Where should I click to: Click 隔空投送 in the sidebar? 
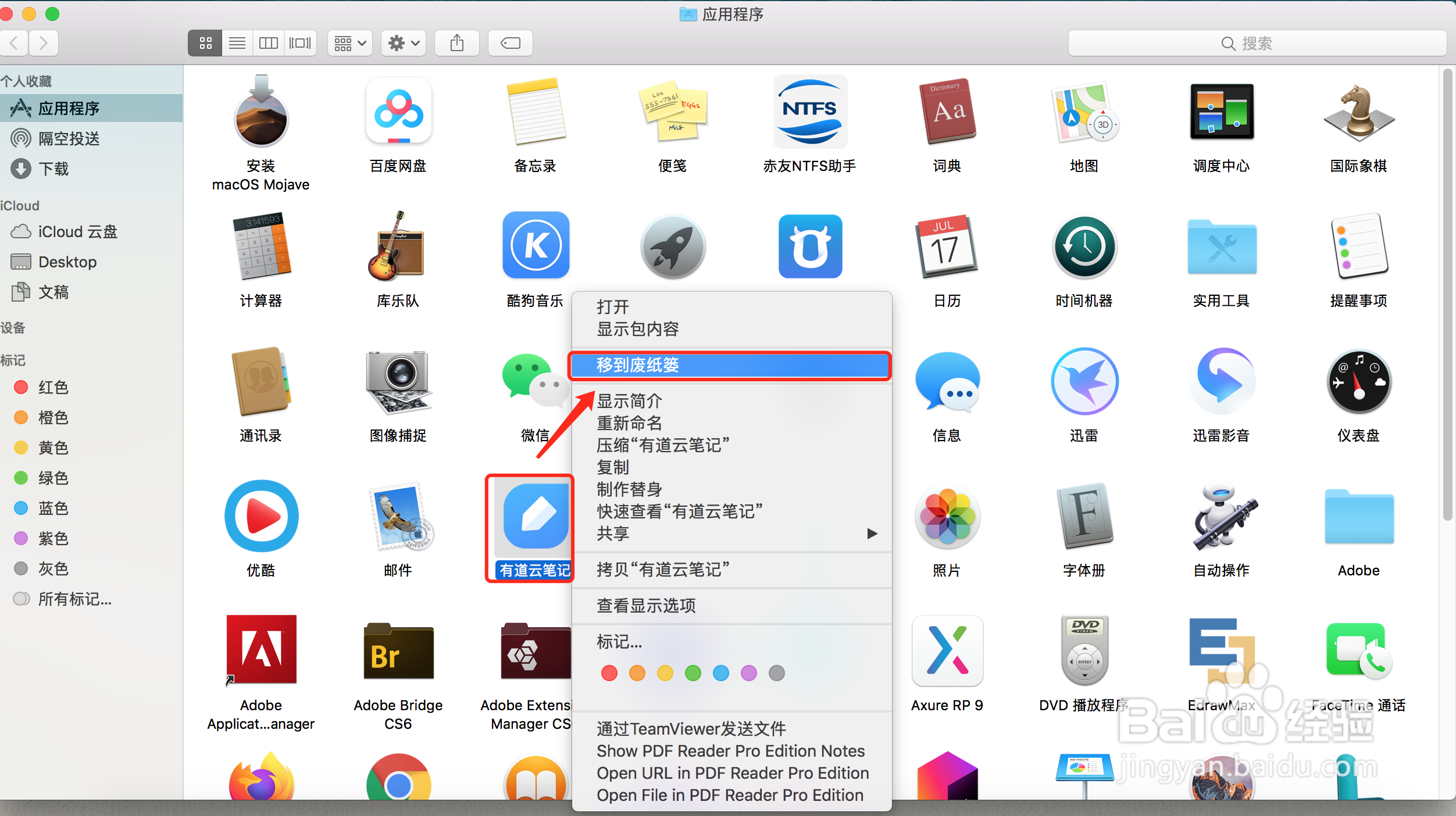[70, 138]
